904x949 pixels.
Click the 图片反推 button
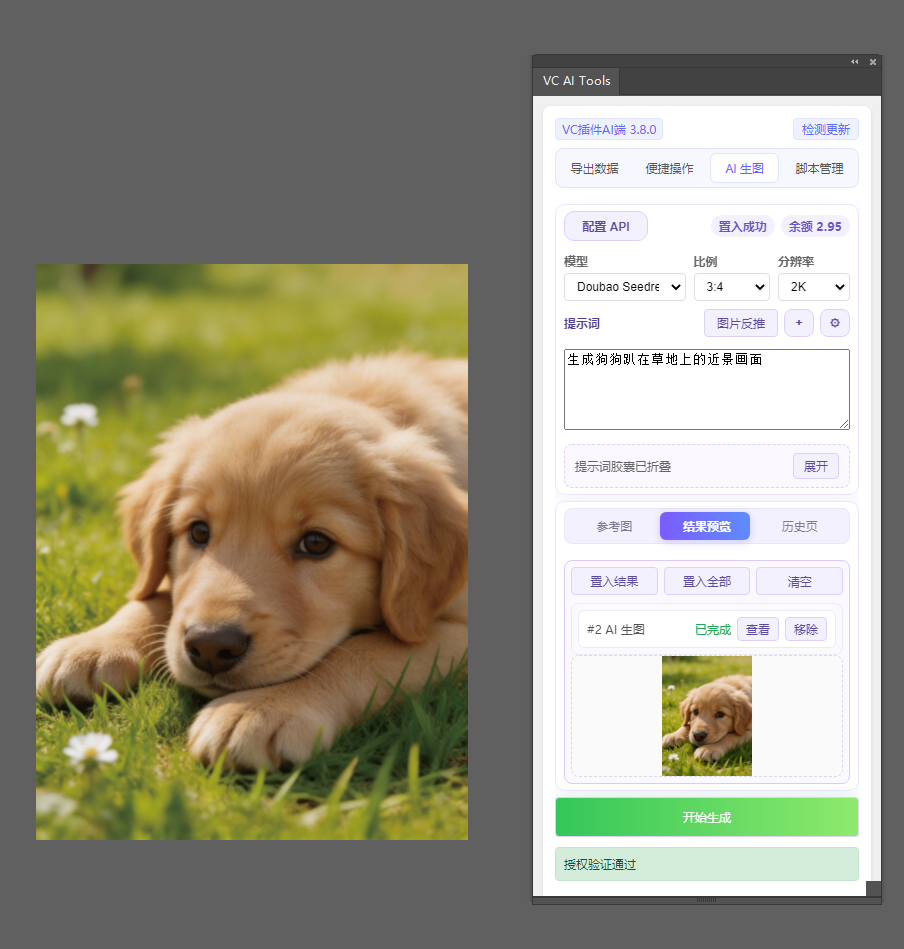[x=740, y=323]
